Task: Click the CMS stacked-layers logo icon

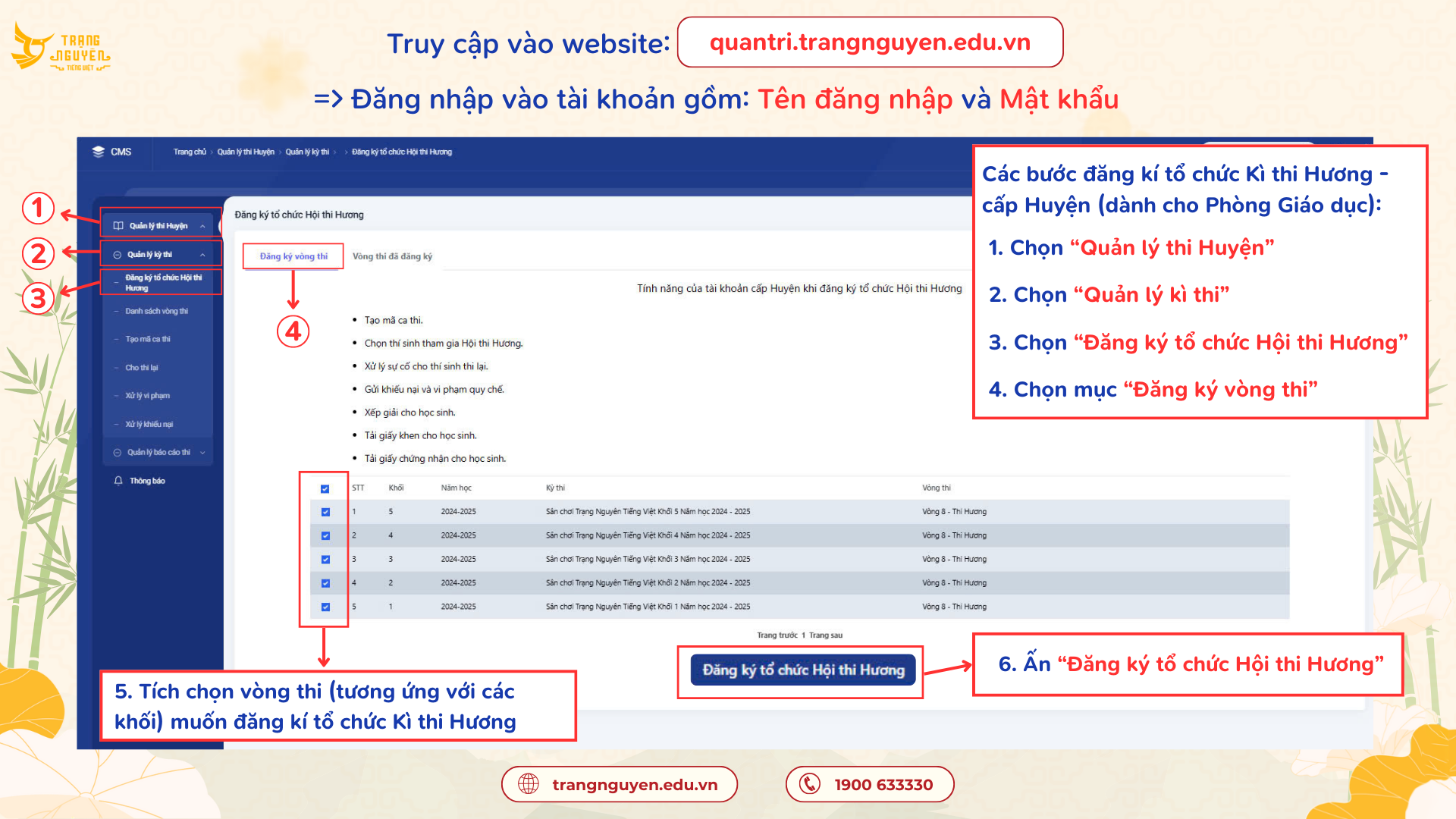Action: click(99, 152)
